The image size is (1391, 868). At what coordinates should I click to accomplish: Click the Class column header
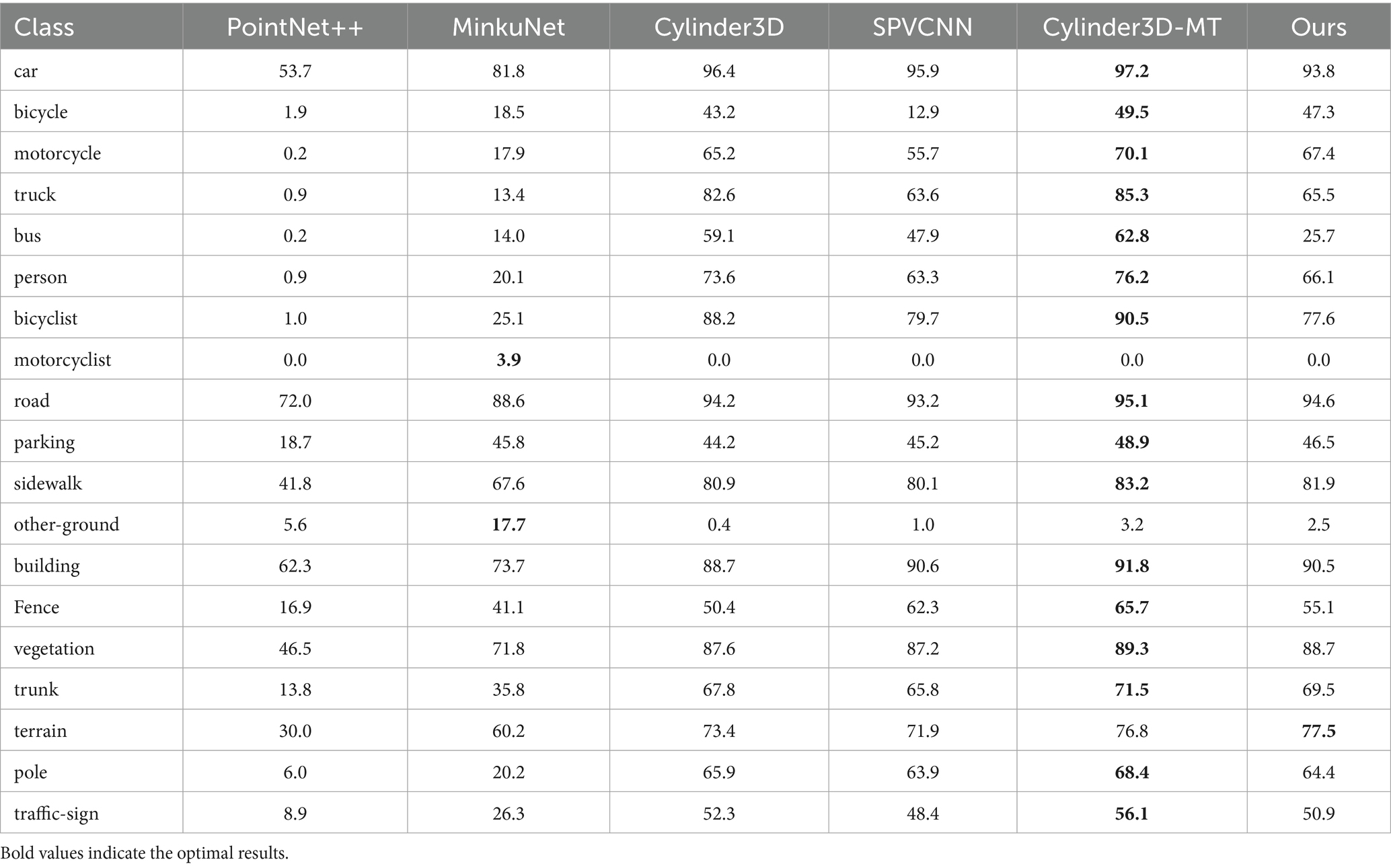44,27
